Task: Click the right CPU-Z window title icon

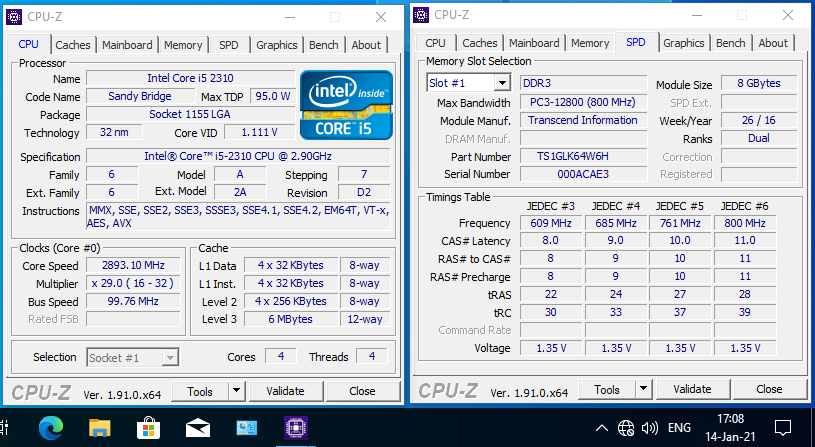Action: 421,15
